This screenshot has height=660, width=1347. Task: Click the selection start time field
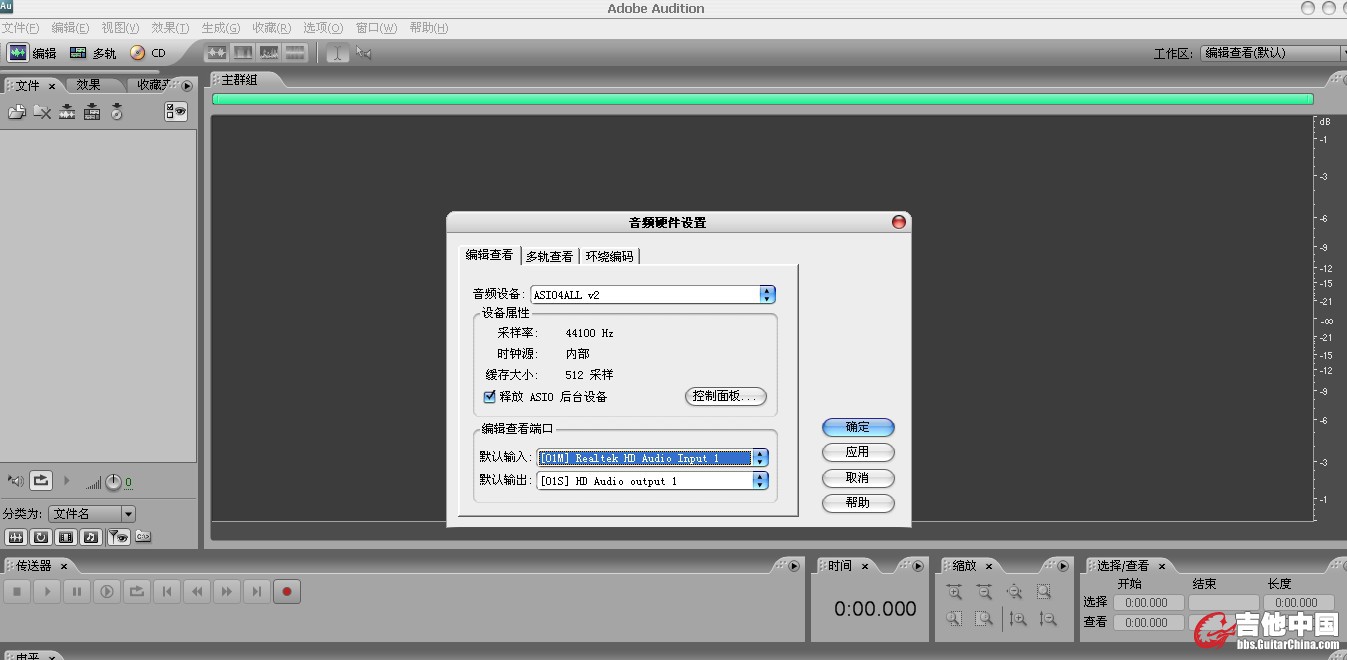(1147, 603)
